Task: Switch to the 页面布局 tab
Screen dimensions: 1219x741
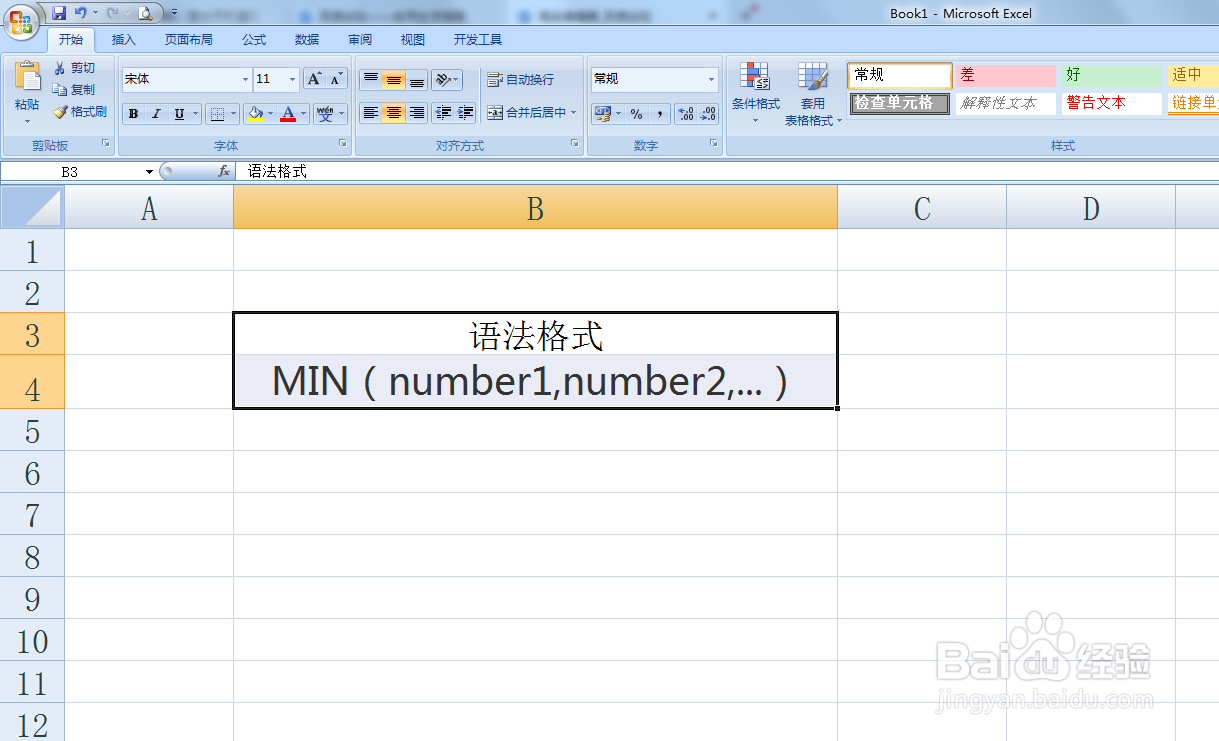Action: coord(189,40)
